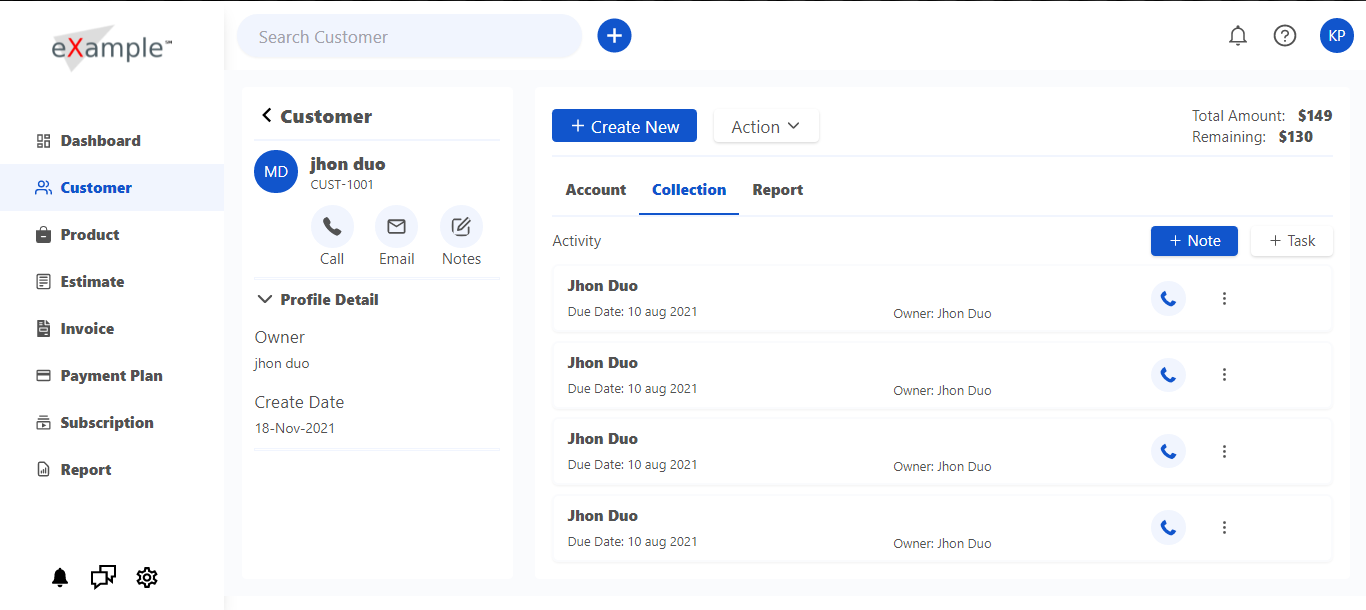Switch to the Report tab
Image resolution: width=1366 pixels, height=610 pixels.
tap(778, 190)
